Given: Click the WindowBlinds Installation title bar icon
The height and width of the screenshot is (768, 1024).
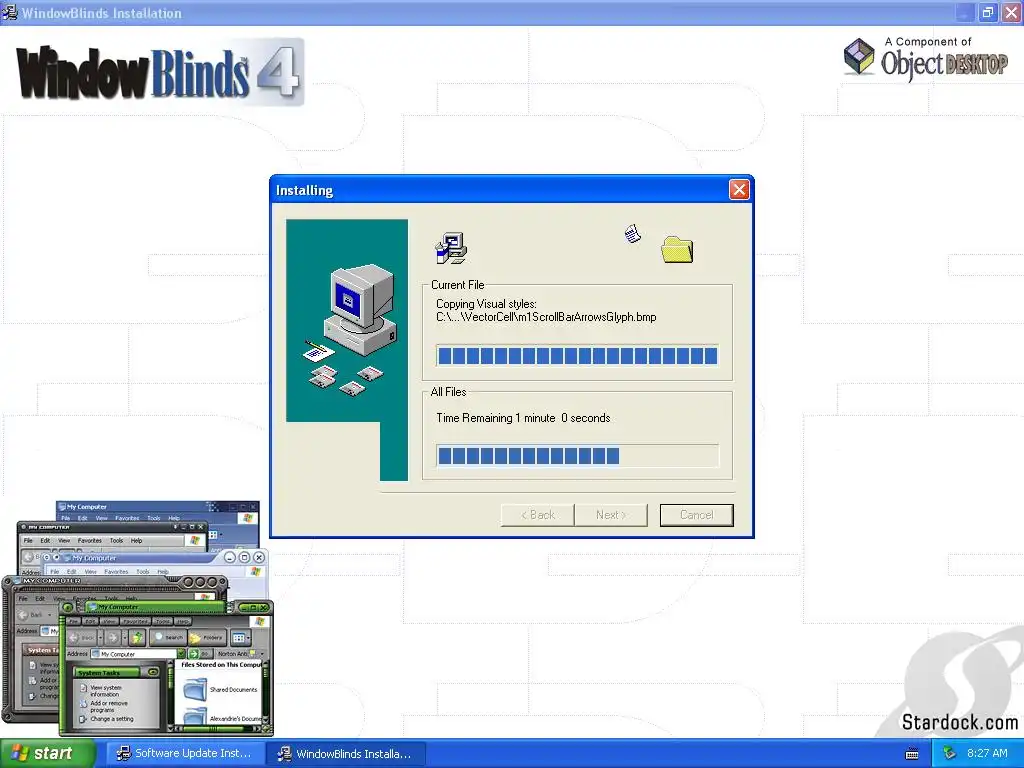Looking at the screenshot, I should click(10, 12).
